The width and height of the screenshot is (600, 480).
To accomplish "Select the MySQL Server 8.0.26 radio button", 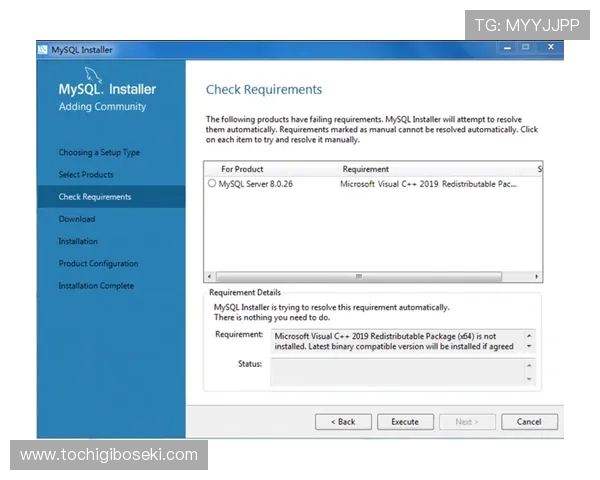I will (212, 184).
